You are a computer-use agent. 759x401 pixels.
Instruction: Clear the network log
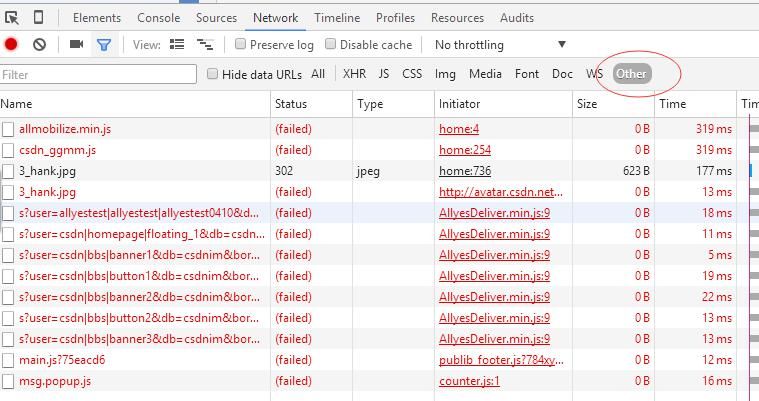click(x=39, y=44)
